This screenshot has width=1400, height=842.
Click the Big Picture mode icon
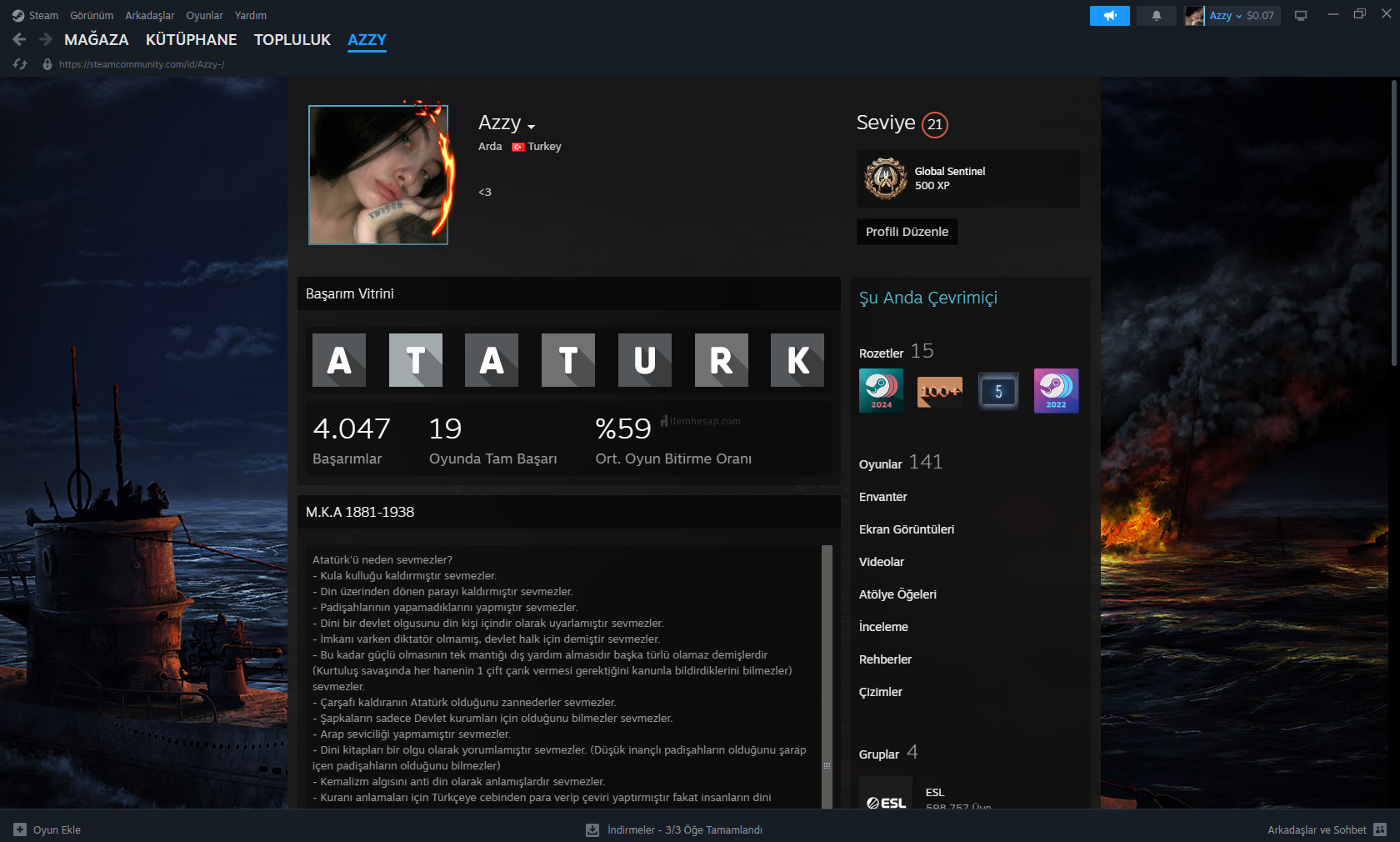click(1300, 16)
